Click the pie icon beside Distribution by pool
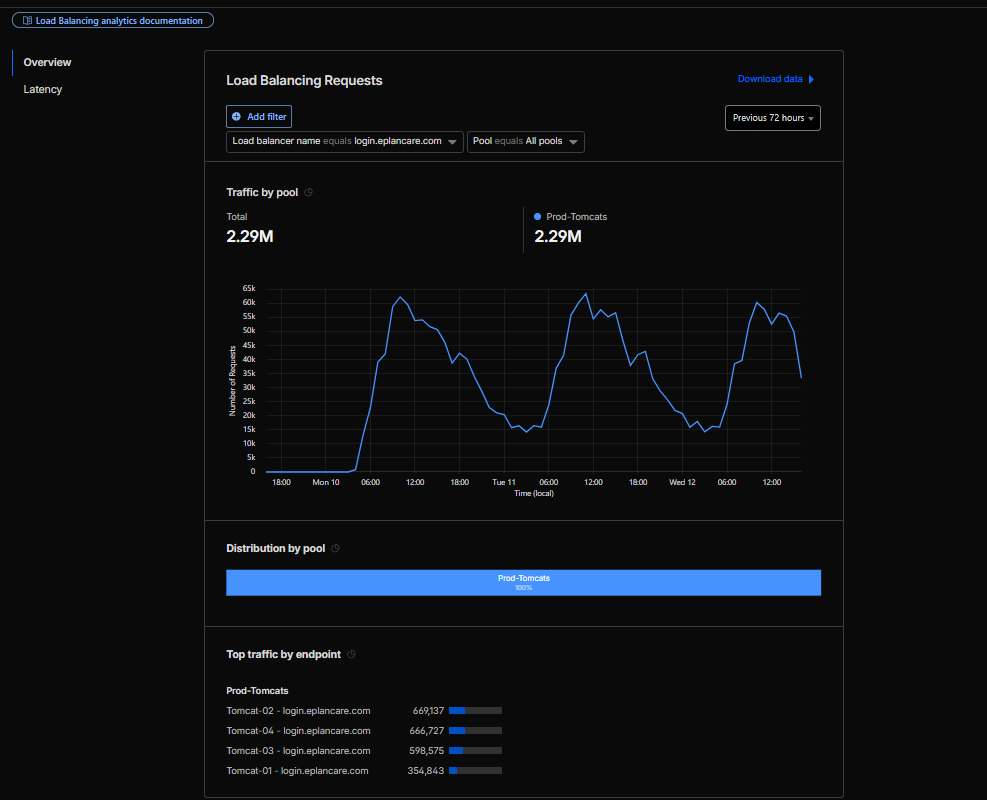This screenshot has width=987, height=800. click(335, 548)
